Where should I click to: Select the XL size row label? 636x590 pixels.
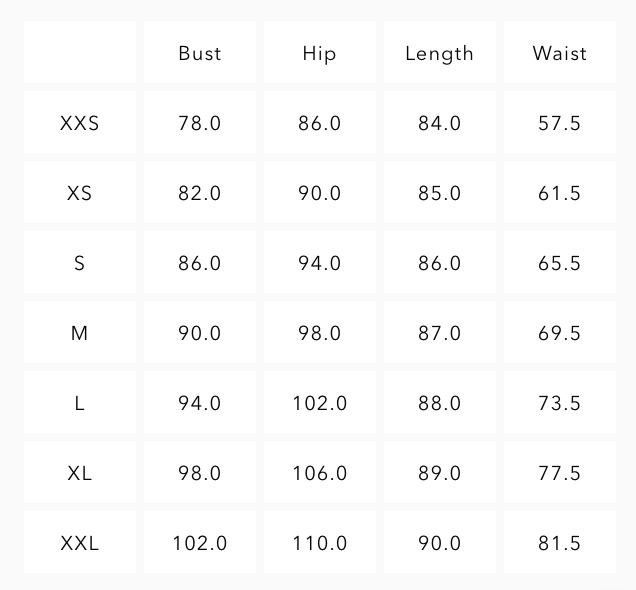[x=80, y=473]
